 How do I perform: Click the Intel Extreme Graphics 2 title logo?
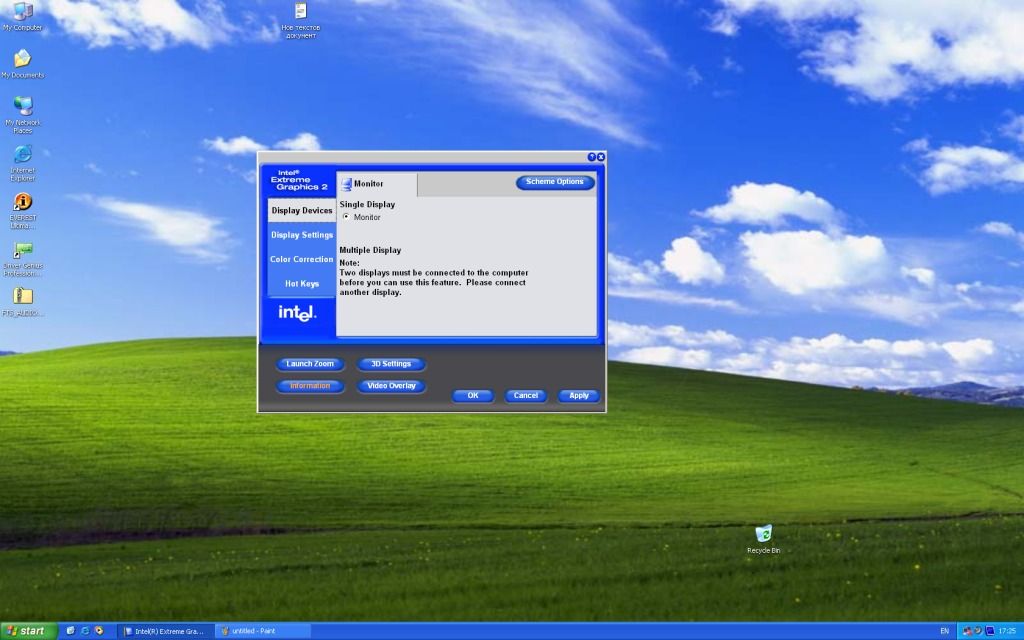[x=298, y=180]
